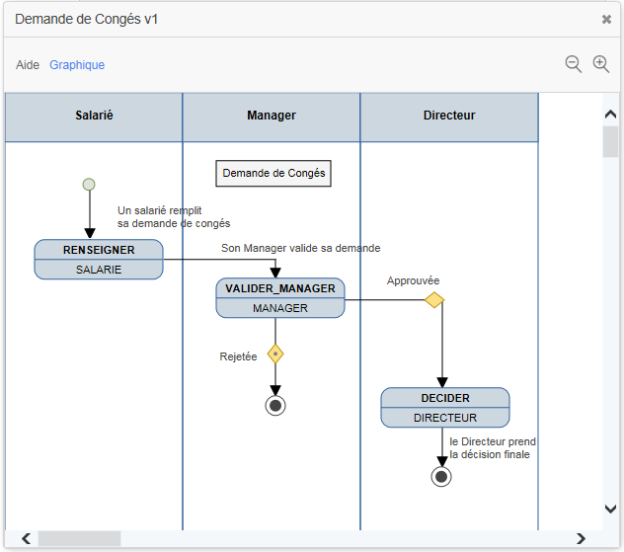The image size is (624, 552).
Task: Switch to the Graphique tab
Action: [77, 65]
